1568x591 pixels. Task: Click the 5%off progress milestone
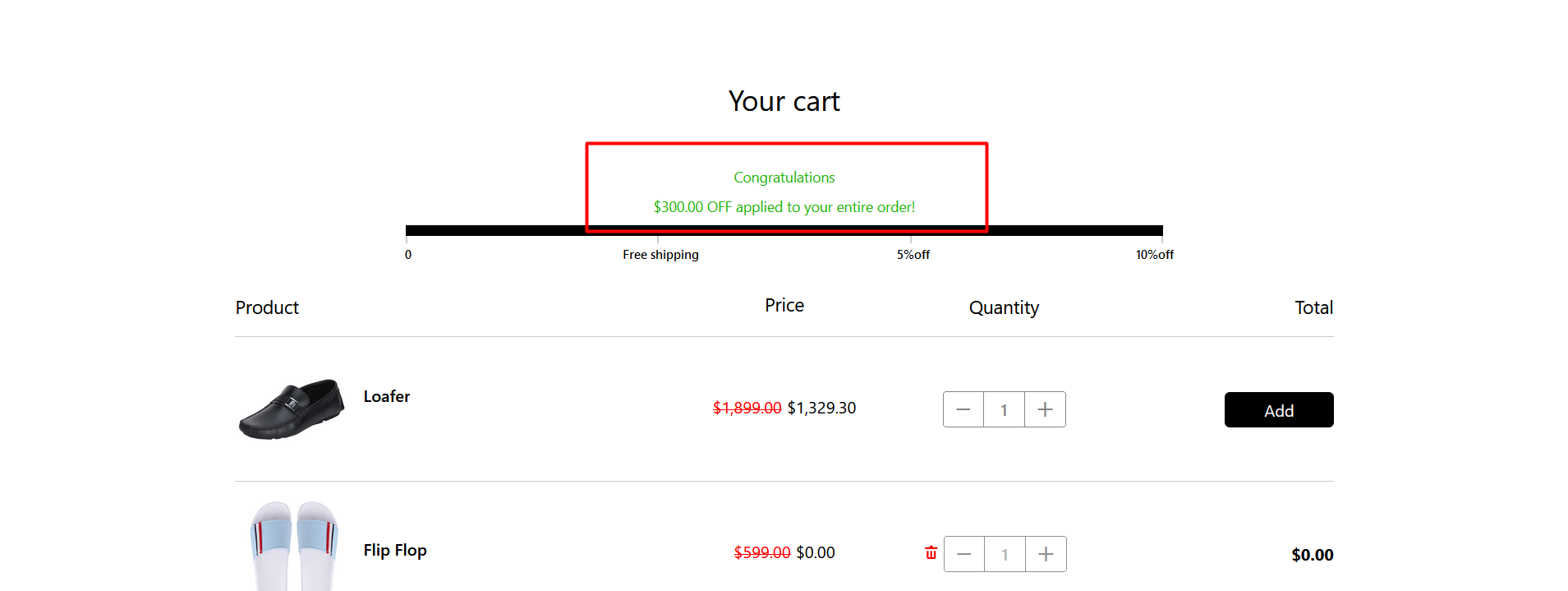point(913,255)
